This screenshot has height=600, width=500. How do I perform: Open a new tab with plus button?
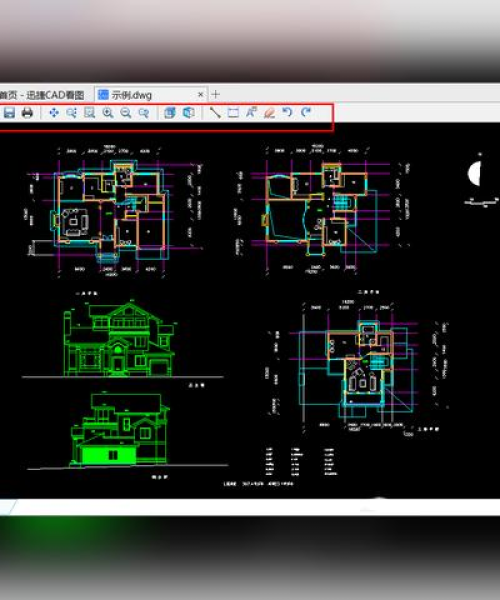[x=215, y=94]
